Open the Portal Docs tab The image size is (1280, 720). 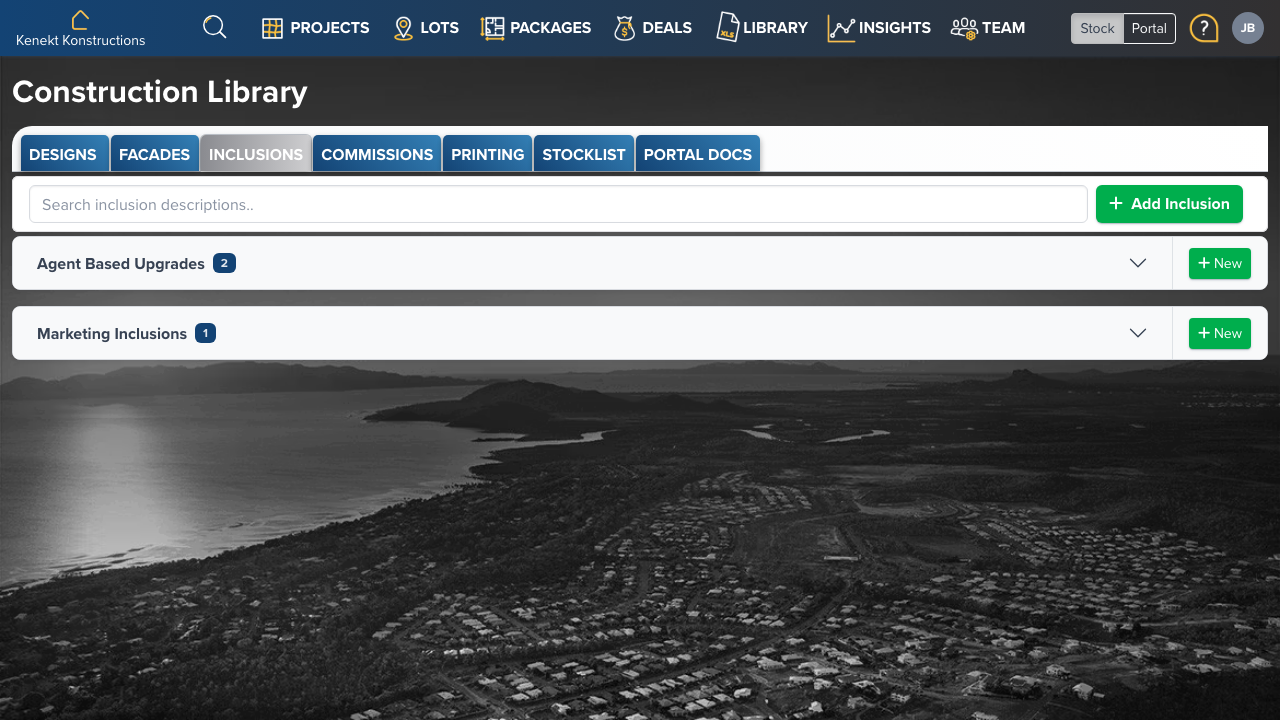(x=698, y=154)
